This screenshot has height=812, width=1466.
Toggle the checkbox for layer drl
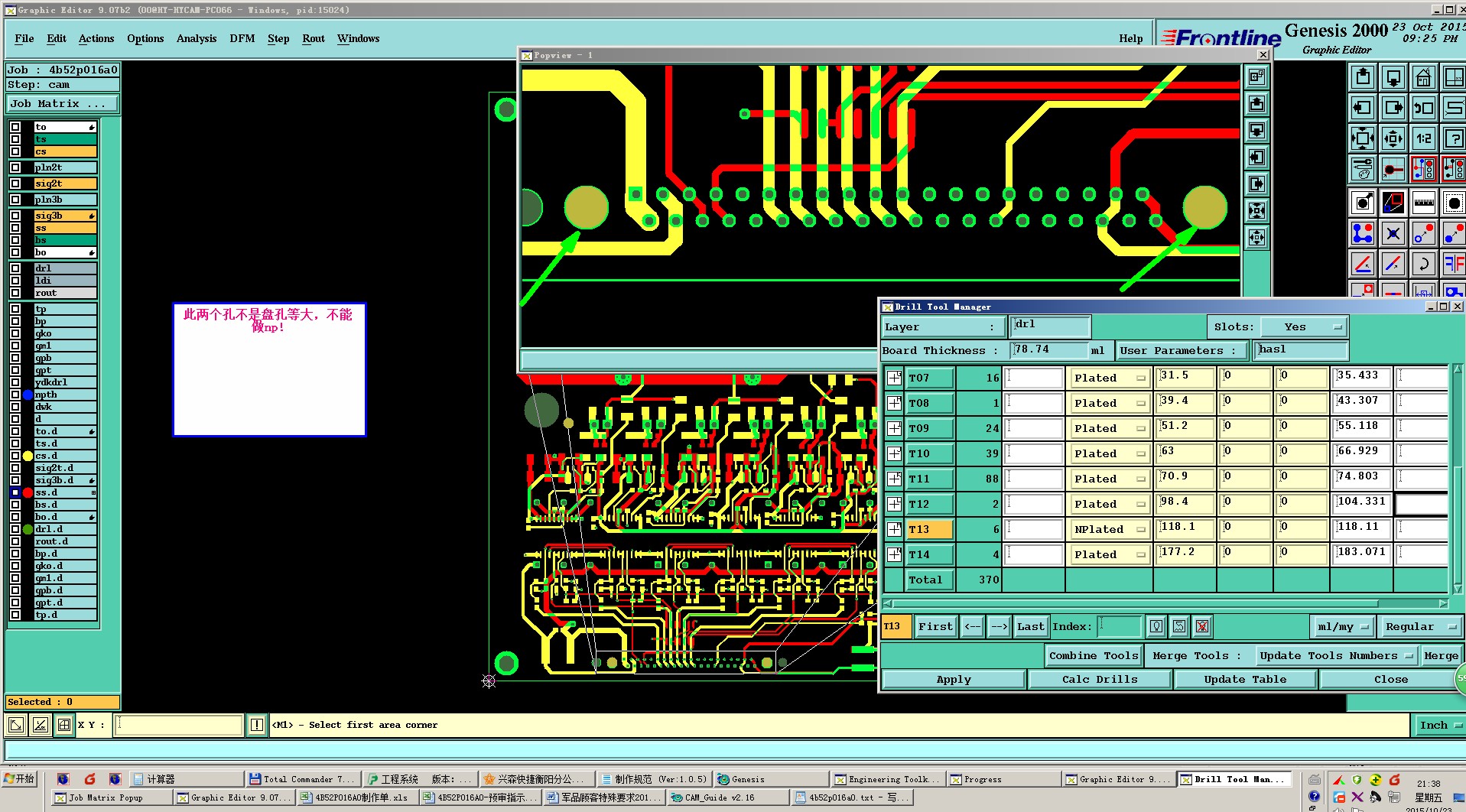[x=15, y=268]
